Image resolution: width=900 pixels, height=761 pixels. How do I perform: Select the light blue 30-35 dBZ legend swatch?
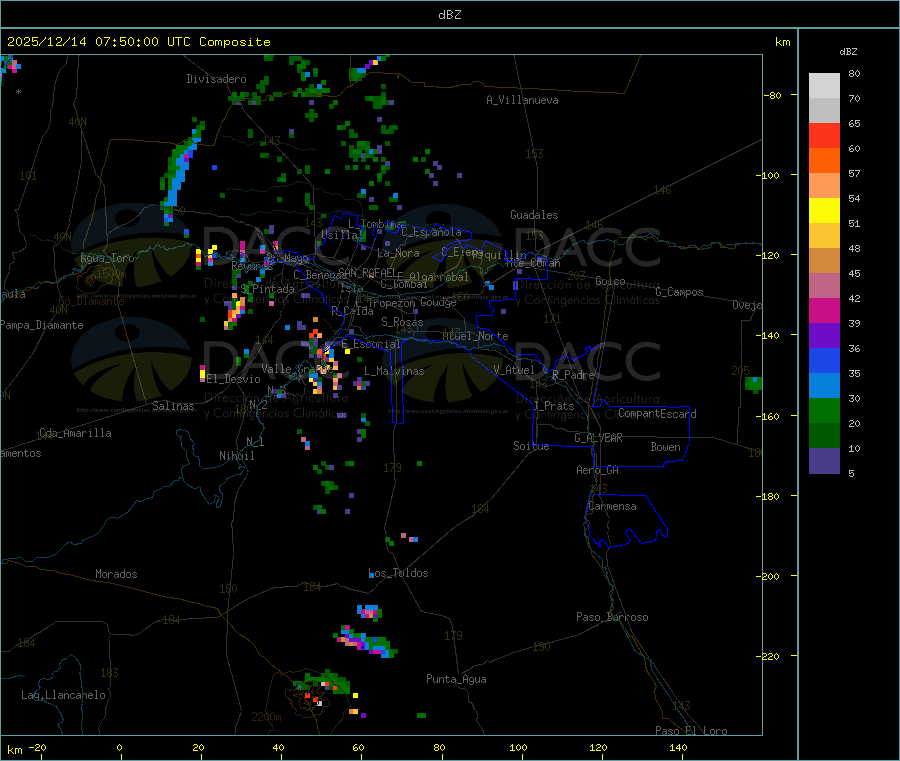click(824, 386)
